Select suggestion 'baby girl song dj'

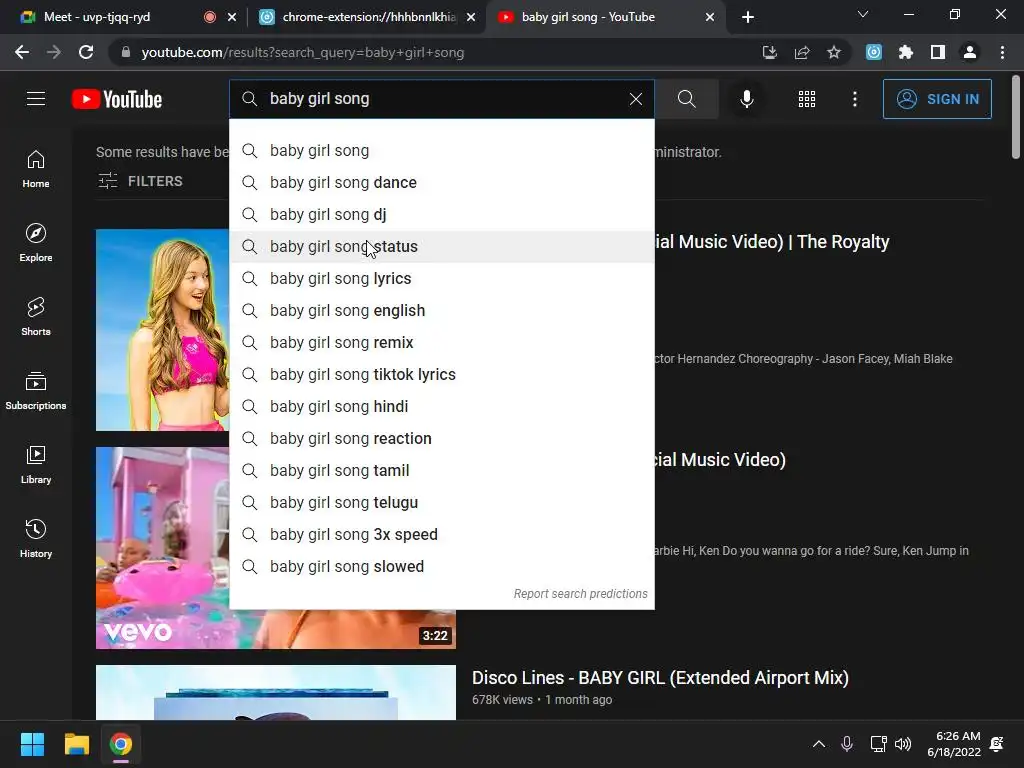[442, 214]
